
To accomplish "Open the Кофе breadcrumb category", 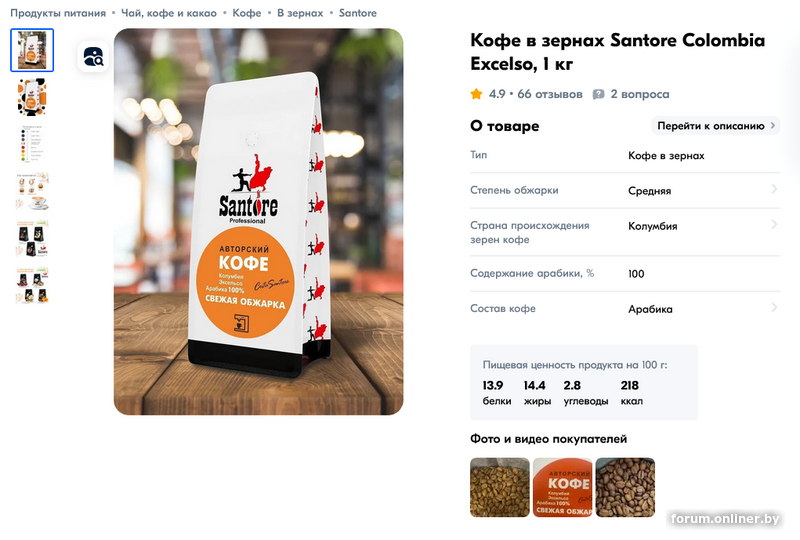I will click(x=246, y=13).
